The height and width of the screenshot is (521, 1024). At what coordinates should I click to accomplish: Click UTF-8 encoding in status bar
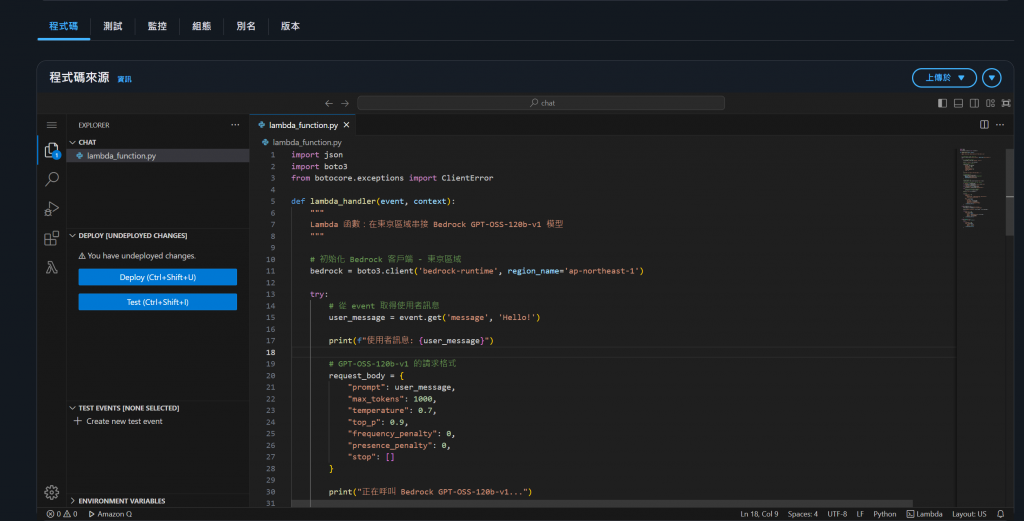point(837,514)
